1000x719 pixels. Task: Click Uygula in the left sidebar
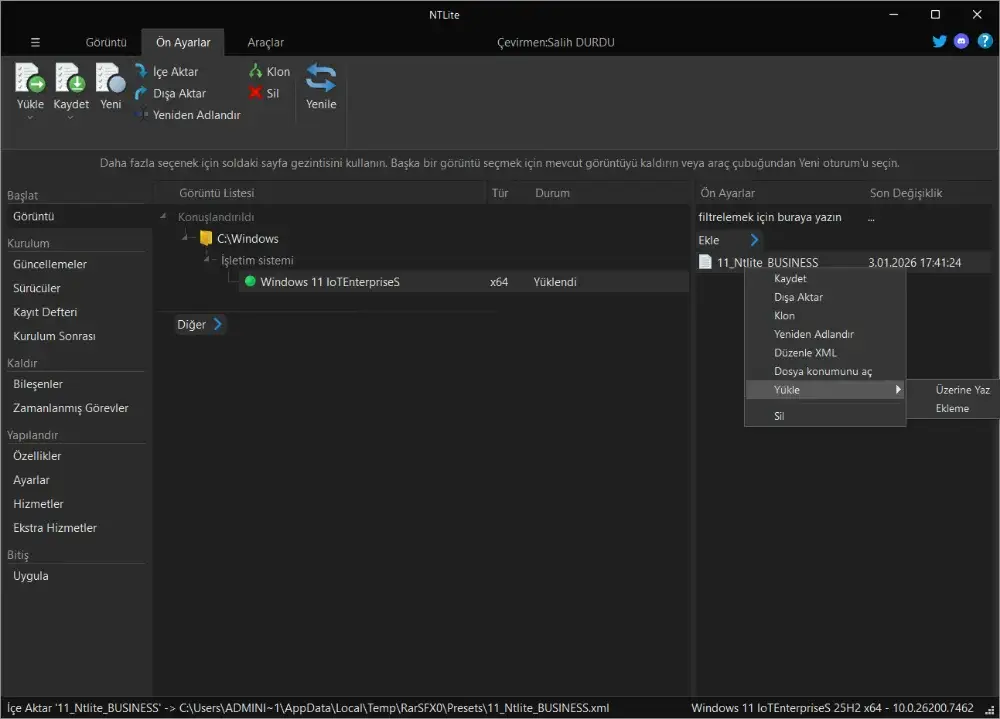pos(31,576)
